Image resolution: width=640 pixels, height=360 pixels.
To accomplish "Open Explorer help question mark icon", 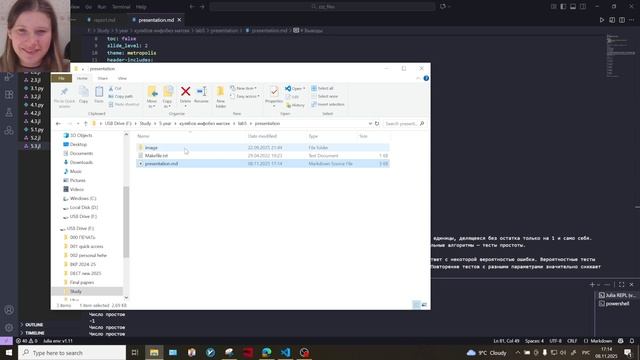I will click(x=426, y=78).
